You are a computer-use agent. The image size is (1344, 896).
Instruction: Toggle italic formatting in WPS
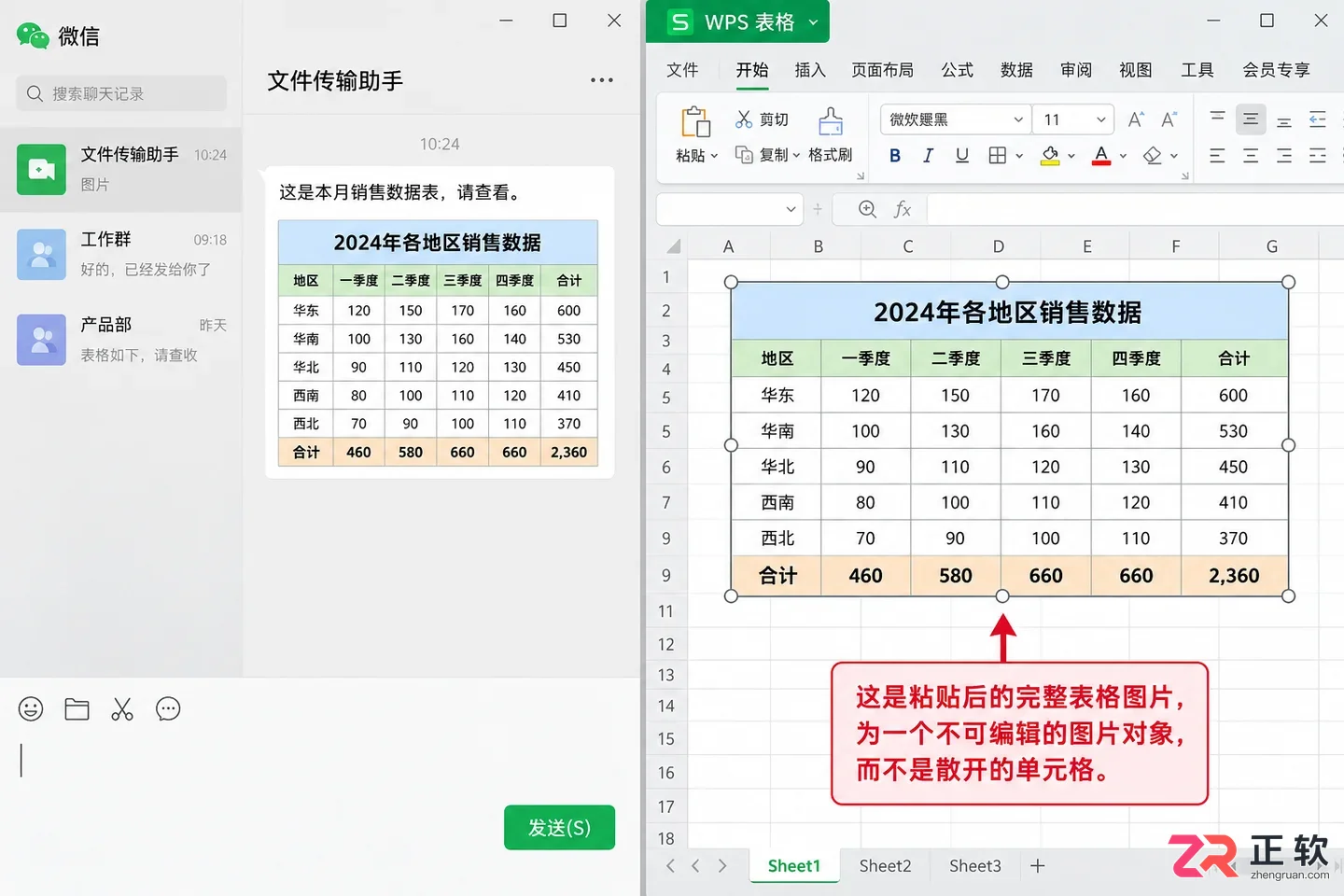pos(928,156)
